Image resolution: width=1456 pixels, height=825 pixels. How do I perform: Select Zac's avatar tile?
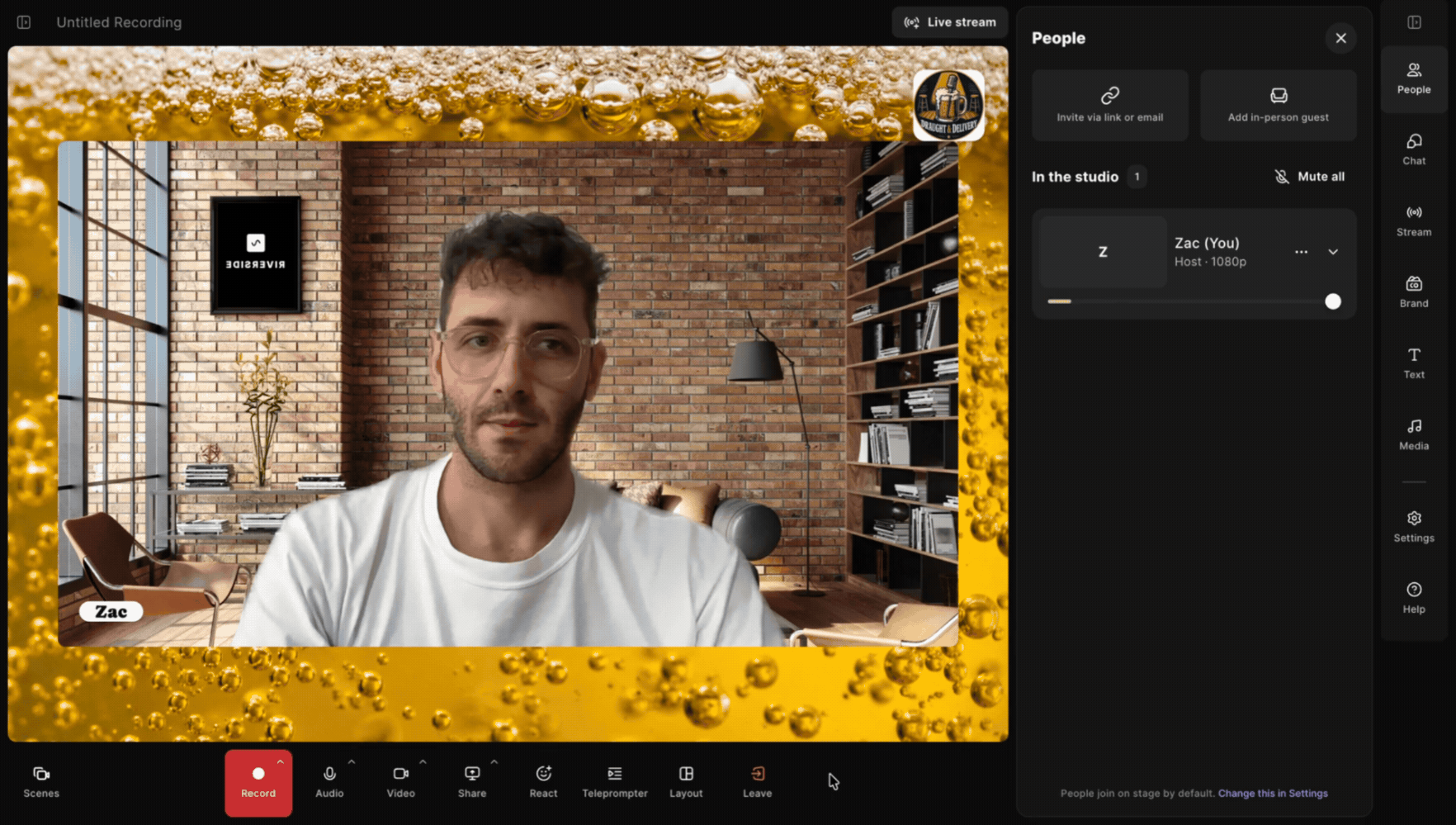click(1103, 252)
